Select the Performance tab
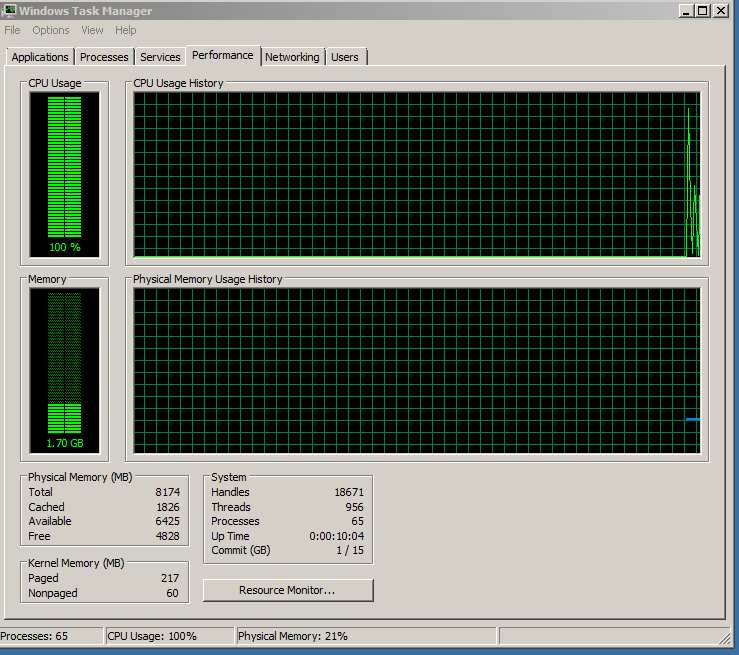739x655 pixels. (222, 56)
